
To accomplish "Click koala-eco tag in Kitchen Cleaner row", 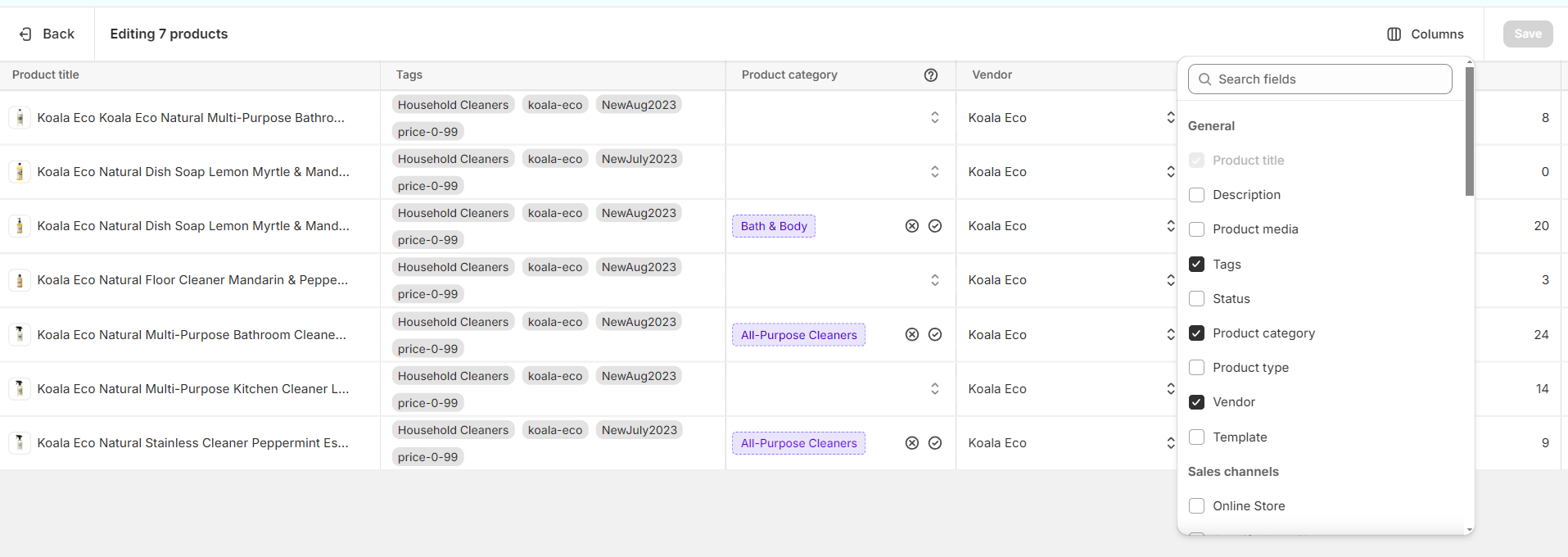I will click(x=555, y=376).
